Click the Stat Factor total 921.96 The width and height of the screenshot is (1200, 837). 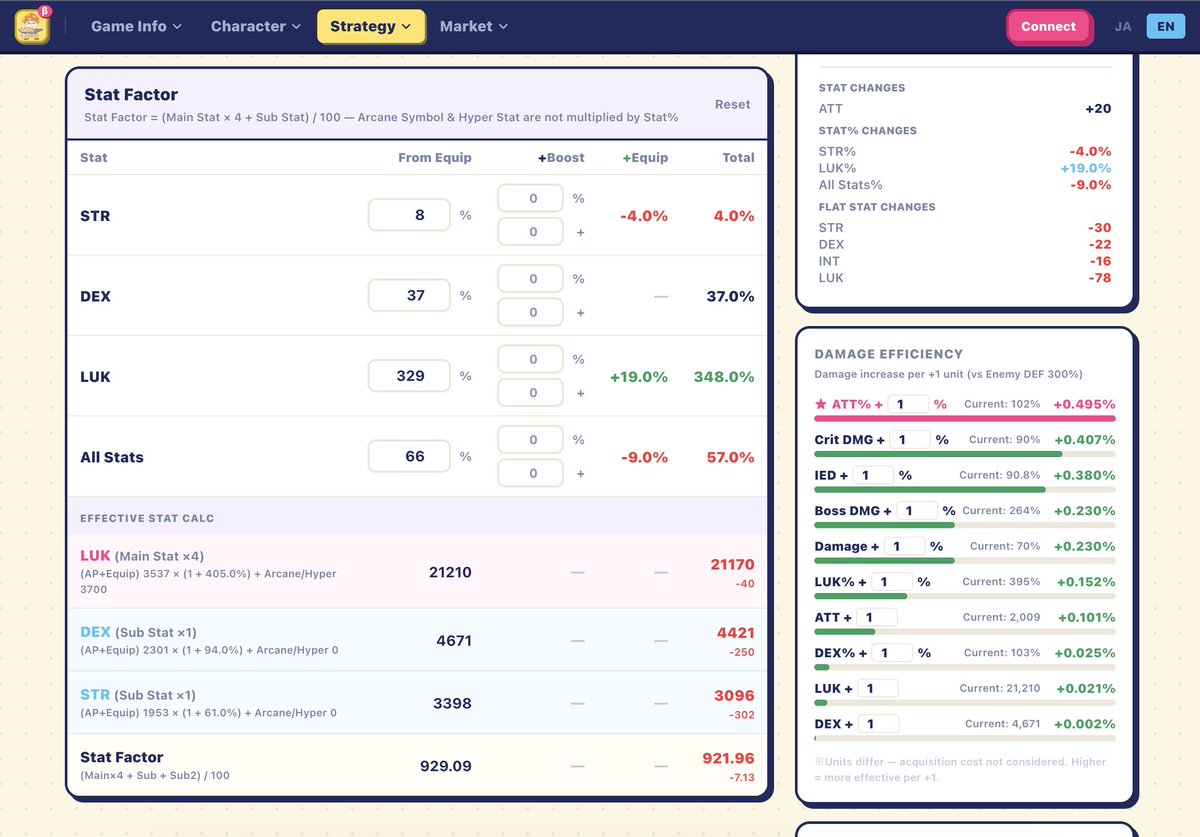click(728, 758)
